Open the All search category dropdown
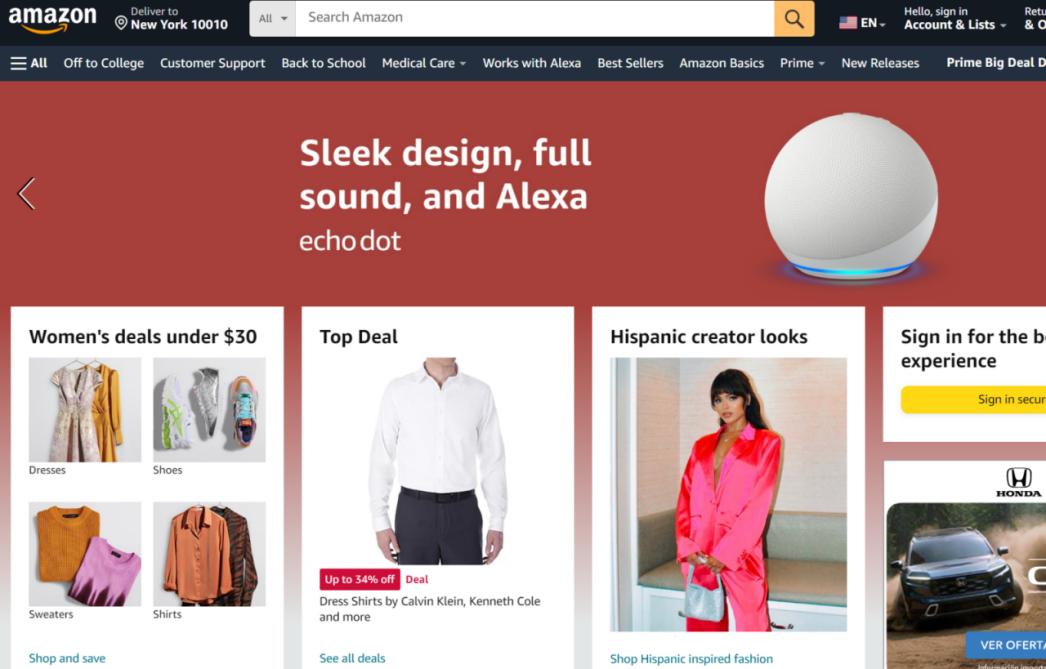The image size is (1046, 669). pyautogui.click(x=273, y=19)
